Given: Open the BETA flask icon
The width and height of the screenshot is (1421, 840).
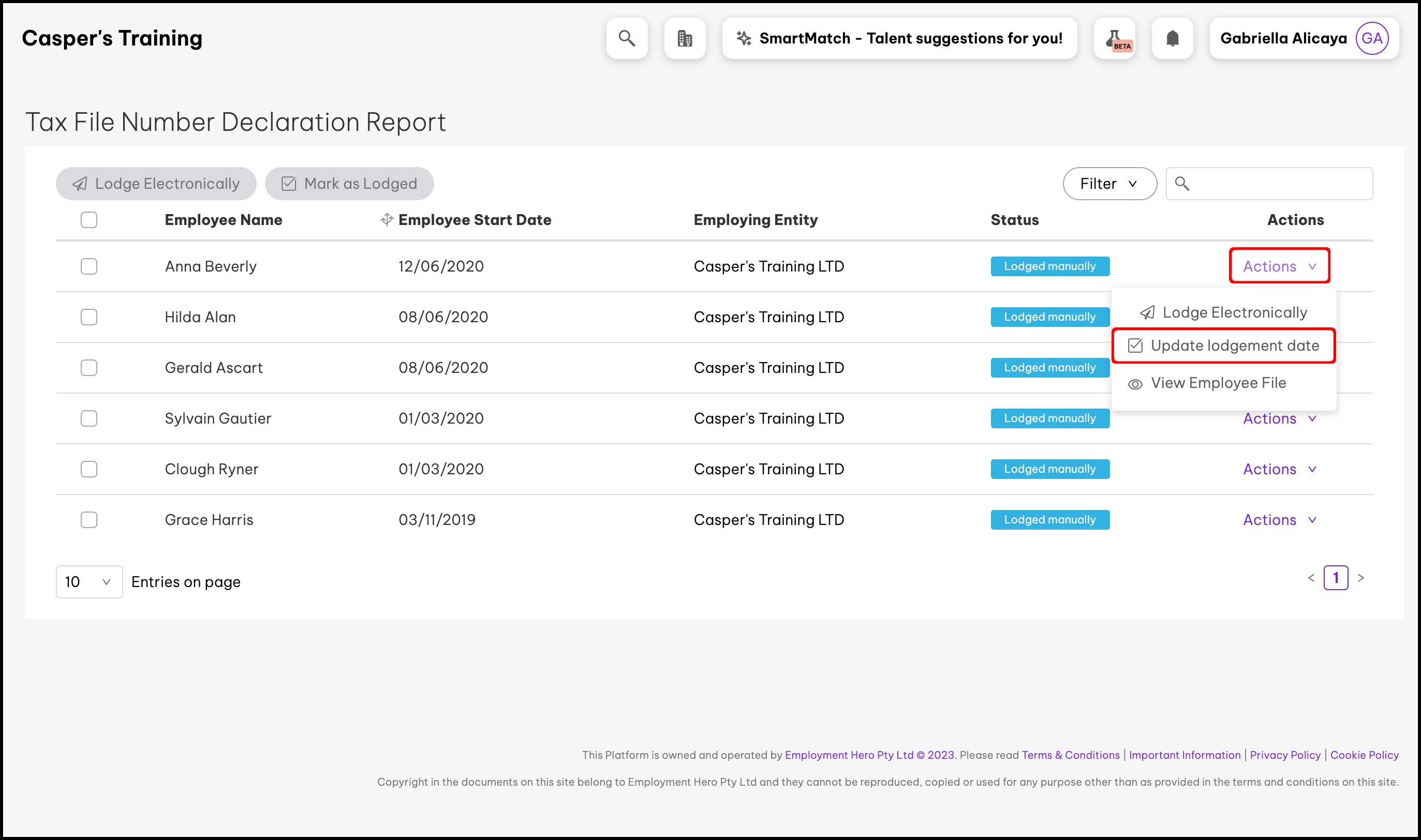Looking at the screenshot, I should [x=1115, y=38].
